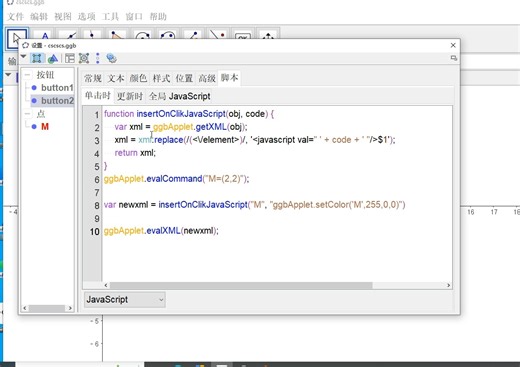Click code editor scroll-left arrow
520x367 pixels.
(106, 285)
